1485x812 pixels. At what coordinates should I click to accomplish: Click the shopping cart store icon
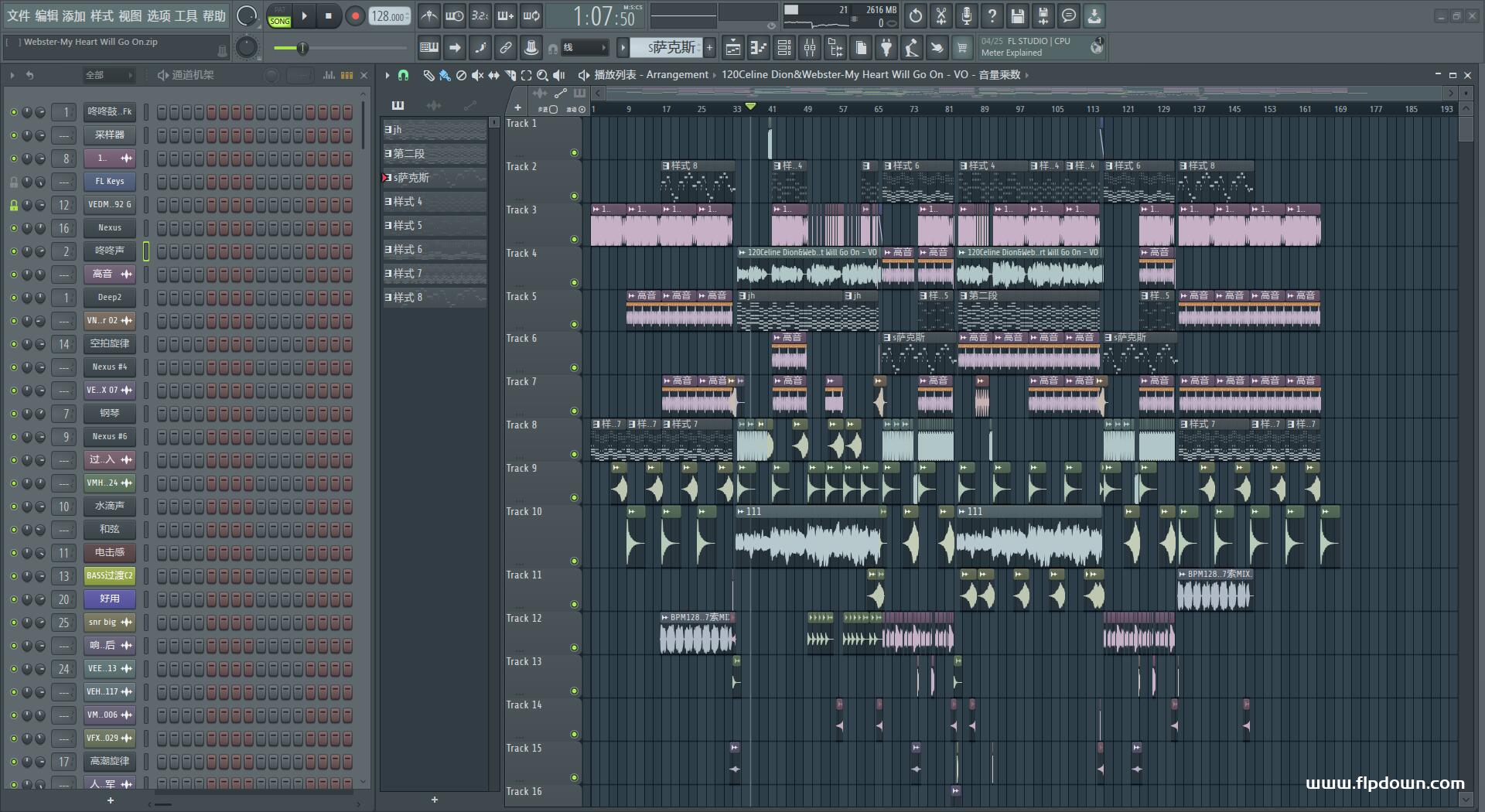(x=962, y=48)
